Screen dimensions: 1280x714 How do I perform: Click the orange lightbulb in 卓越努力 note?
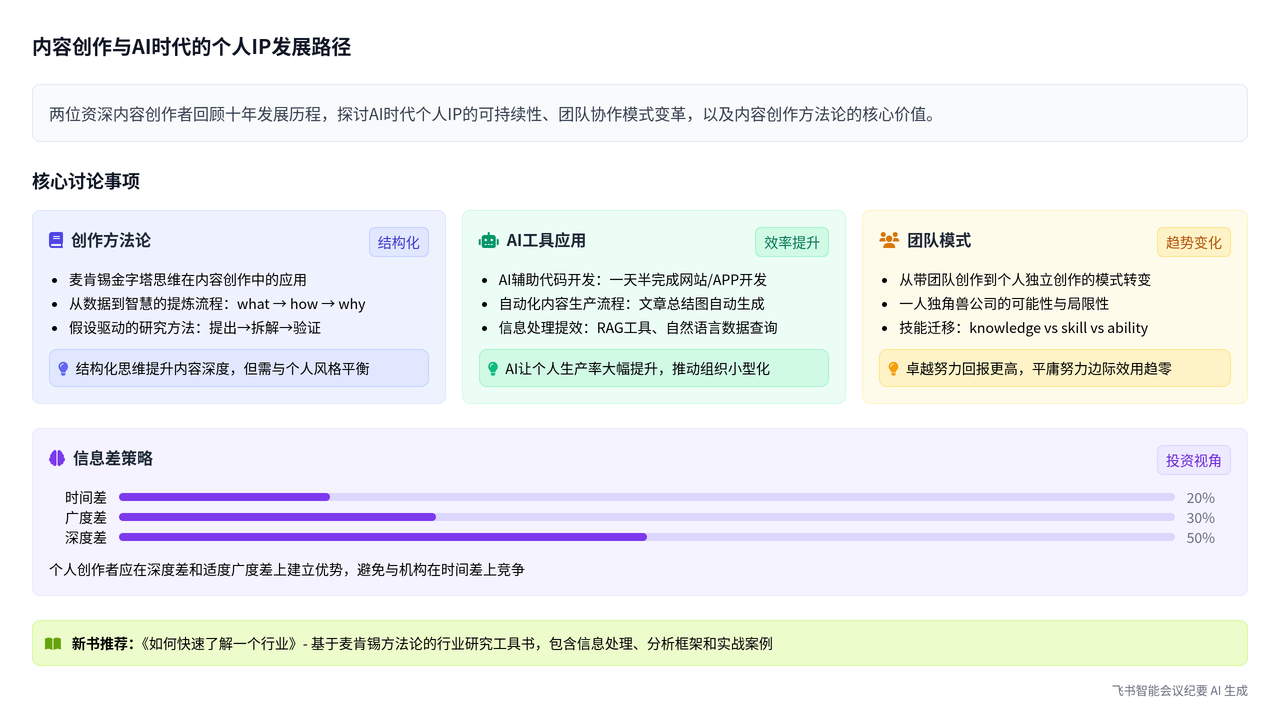(x=893, y=369)
